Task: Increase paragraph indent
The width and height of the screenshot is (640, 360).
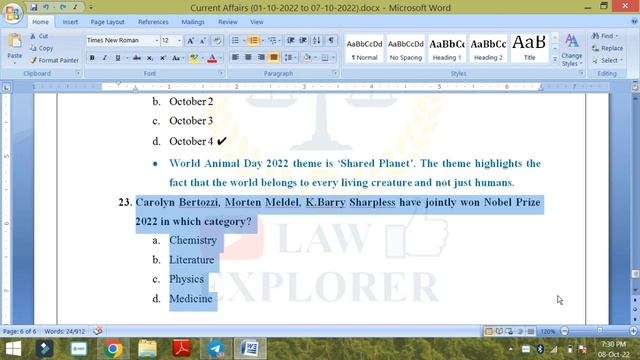Action: tap(303, 40)
